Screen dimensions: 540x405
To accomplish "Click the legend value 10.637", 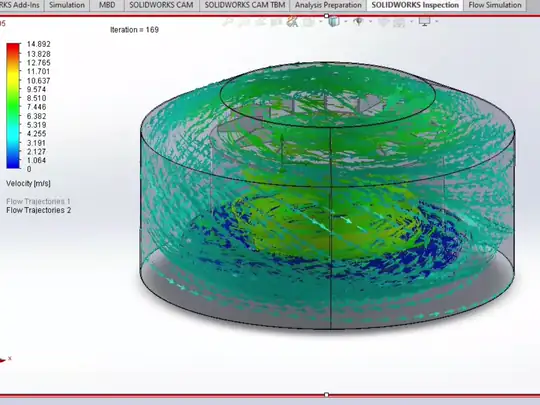I will 39,81.
